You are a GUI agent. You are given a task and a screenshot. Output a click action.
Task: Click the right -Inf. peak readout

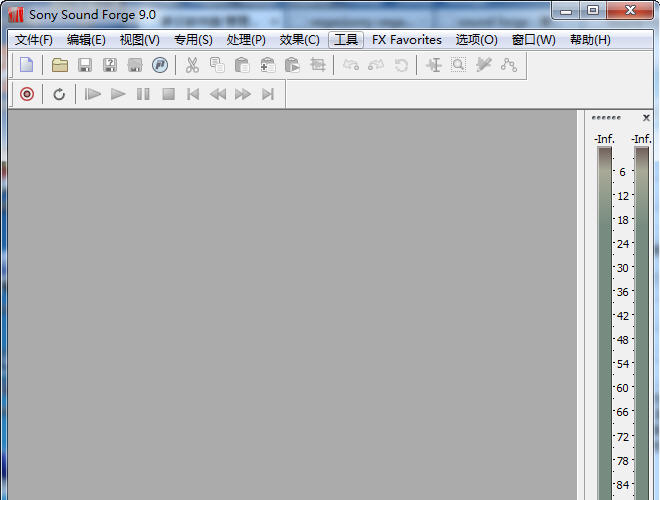(641, 139)
